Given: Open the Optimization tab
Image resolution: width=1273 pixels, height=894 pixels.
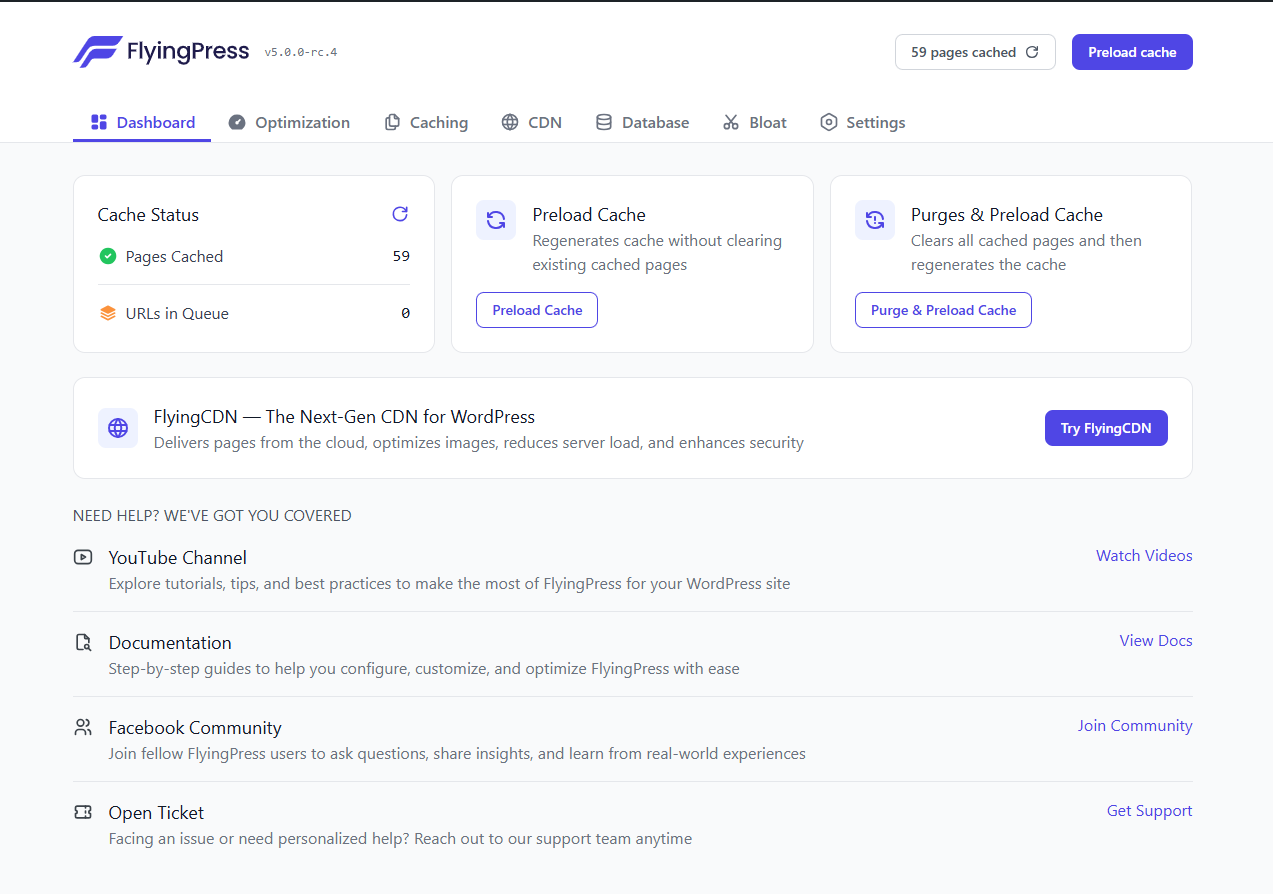Looking at the screenshot, I should [289, 122].
